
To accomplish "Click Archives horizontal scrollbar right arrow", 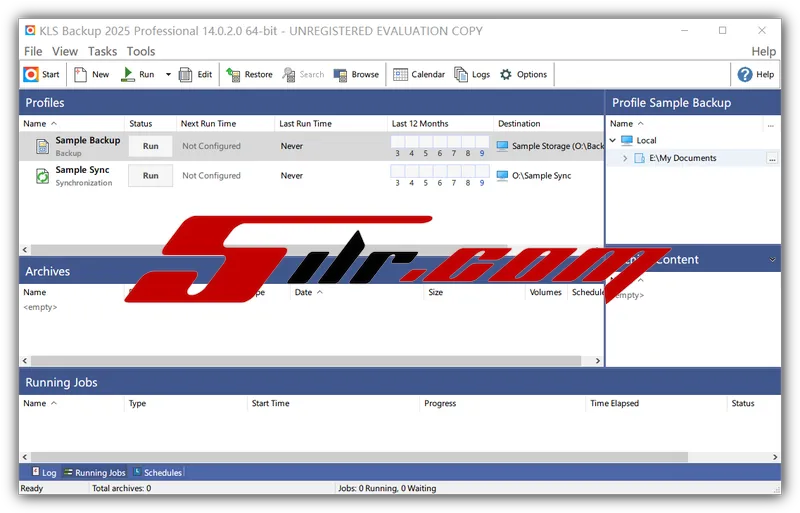I will coord(598,361).
